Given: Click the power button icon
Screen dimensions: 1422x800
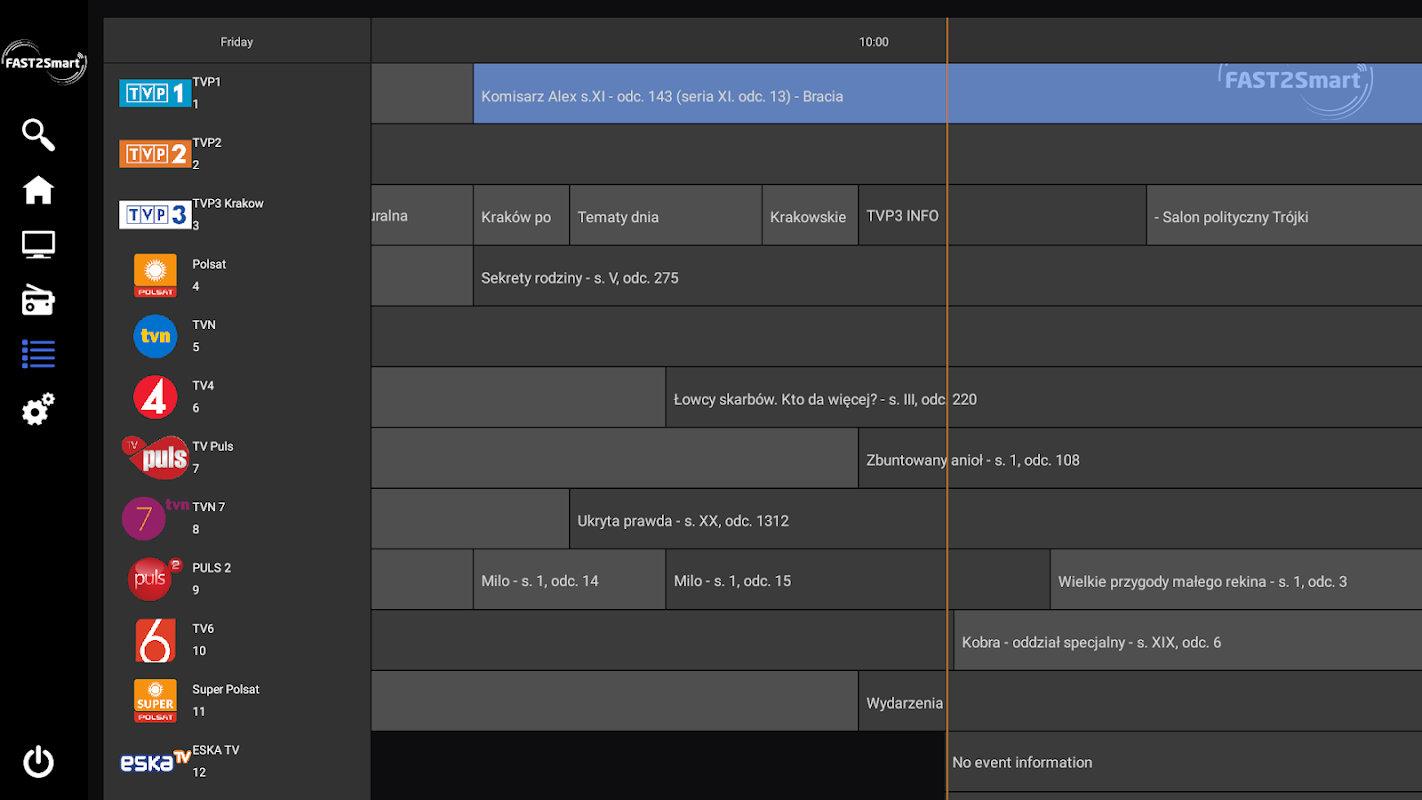Looking at the screenshot, I should [x=38, y=762].
